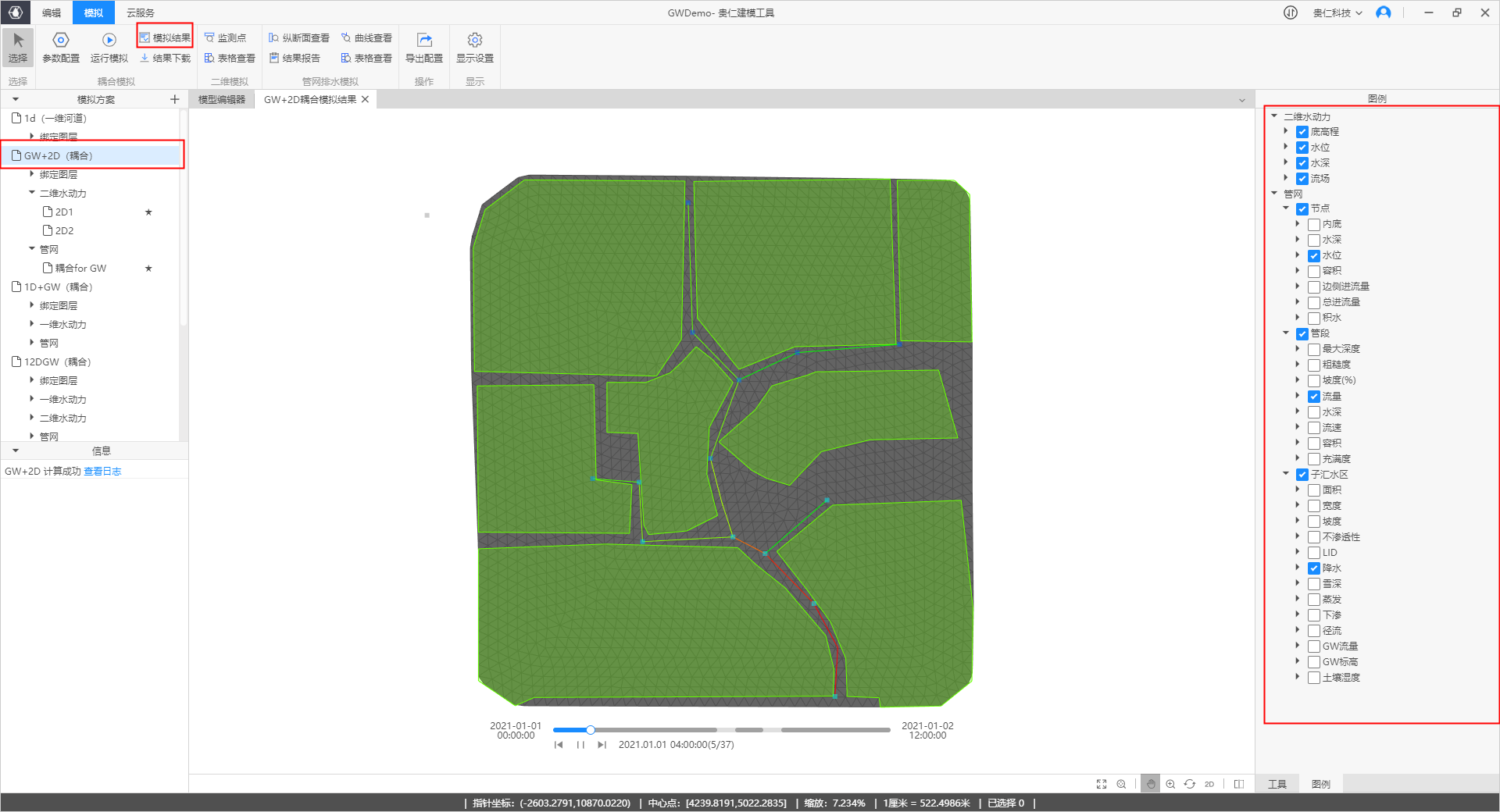Screen dimensions: 1500x812
Task: Collapse the 二维水动力 tree node under GW+2D
Action: coord(32,193)
